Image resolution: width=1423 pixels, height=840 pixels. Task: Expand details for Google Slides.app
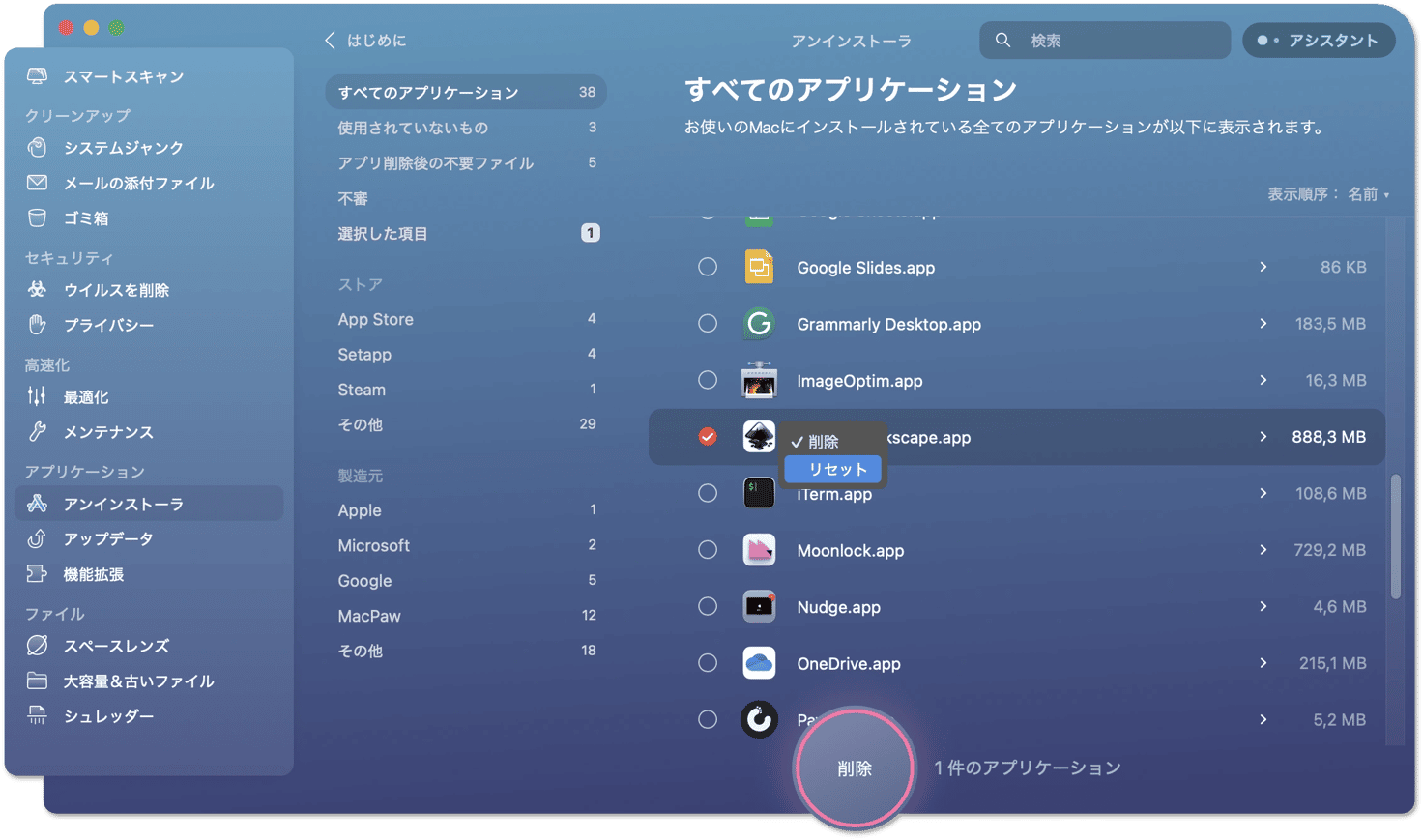(1263, 267)
